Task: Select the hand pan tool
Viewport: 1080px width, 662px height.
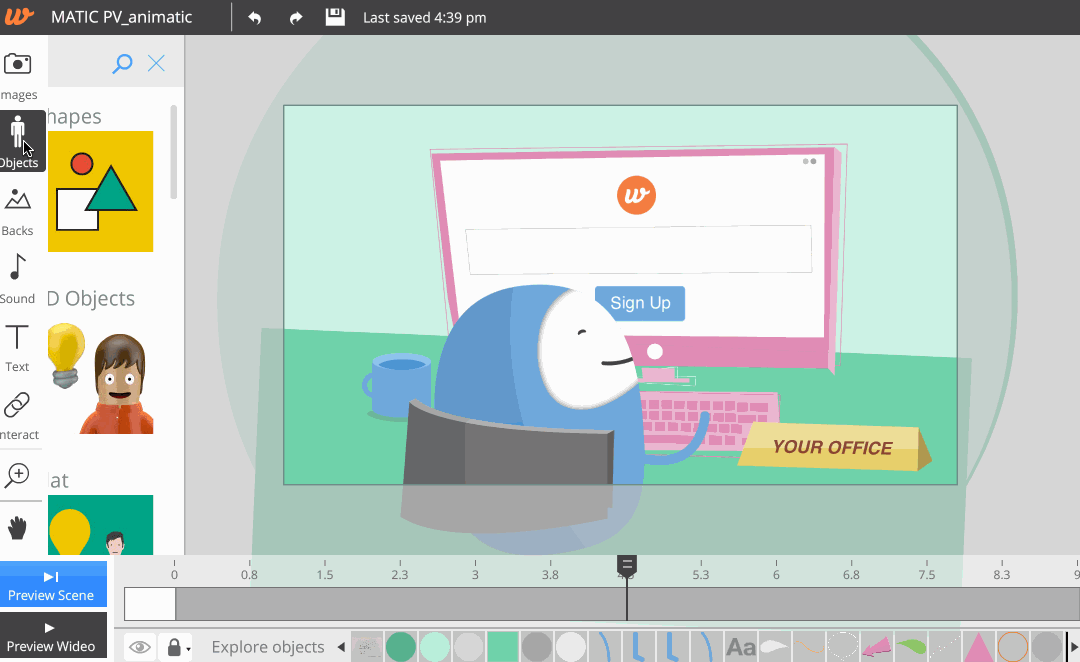Action: tap(17, 529)
